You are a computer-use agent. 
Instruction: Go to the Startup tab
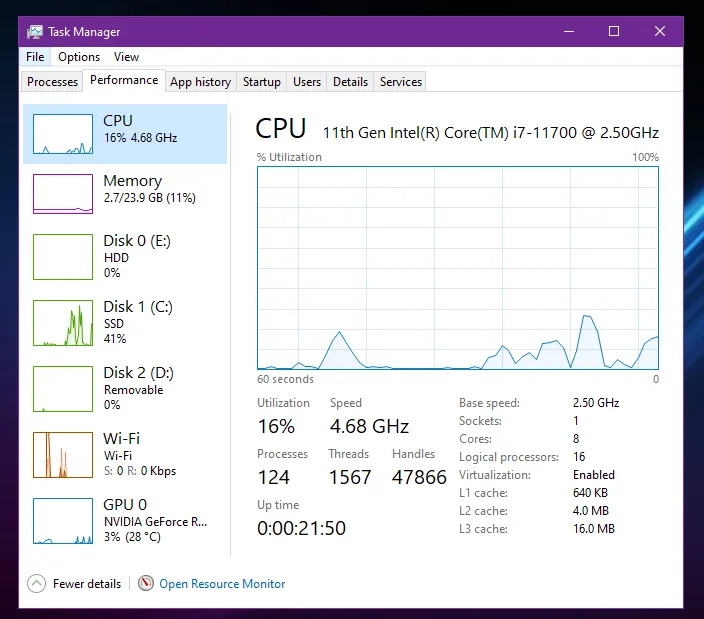click(x=261, y=82)
